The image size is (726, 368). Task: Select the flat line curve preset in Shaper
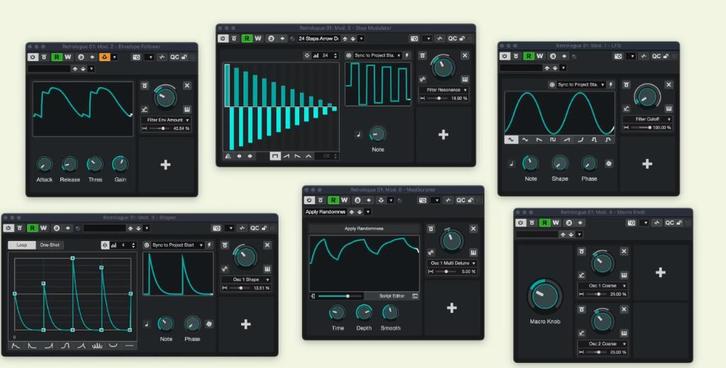[129, 345]
